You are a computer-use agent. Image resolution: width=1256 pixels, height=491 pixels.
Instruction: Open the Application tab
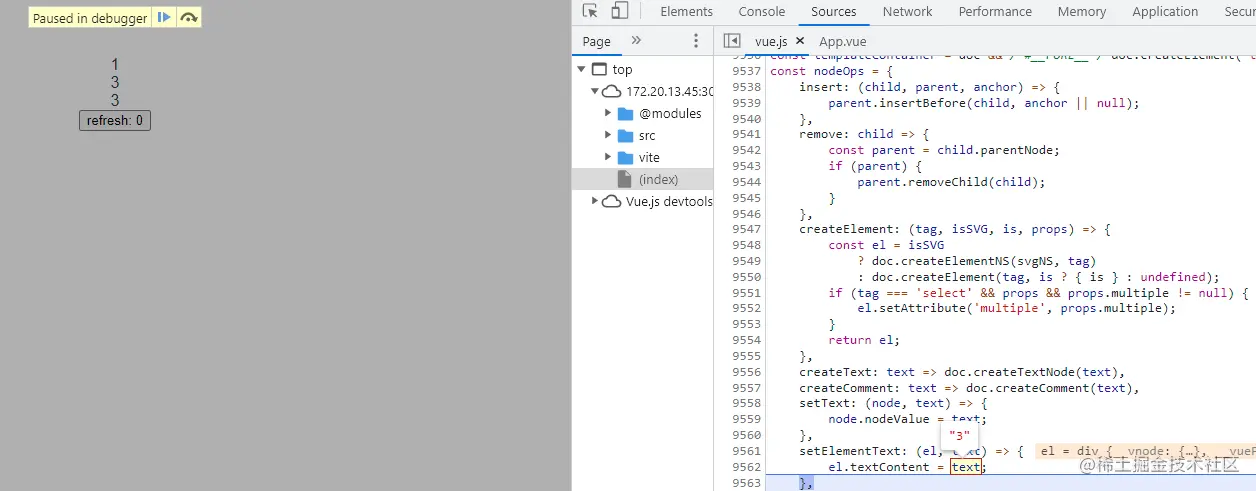pos(1165,12)
